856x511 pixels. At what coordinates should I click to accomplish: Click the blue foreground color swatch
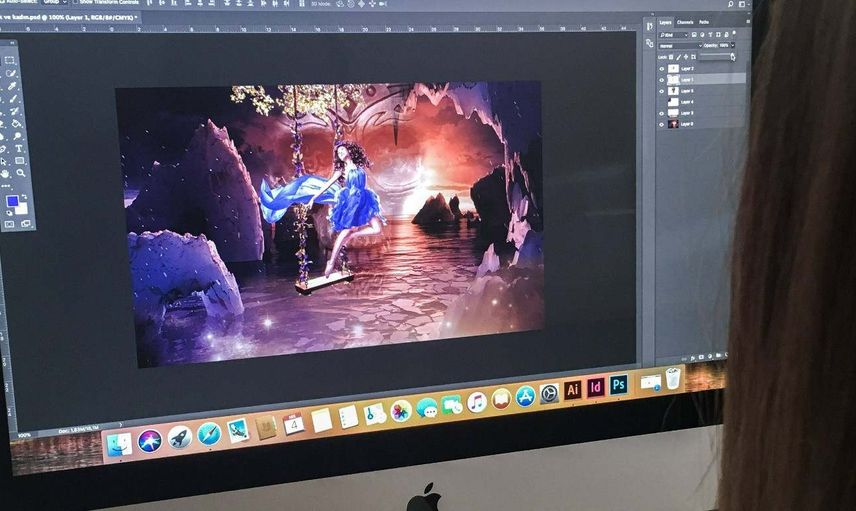pyautogui.click(x=13, y=201)
